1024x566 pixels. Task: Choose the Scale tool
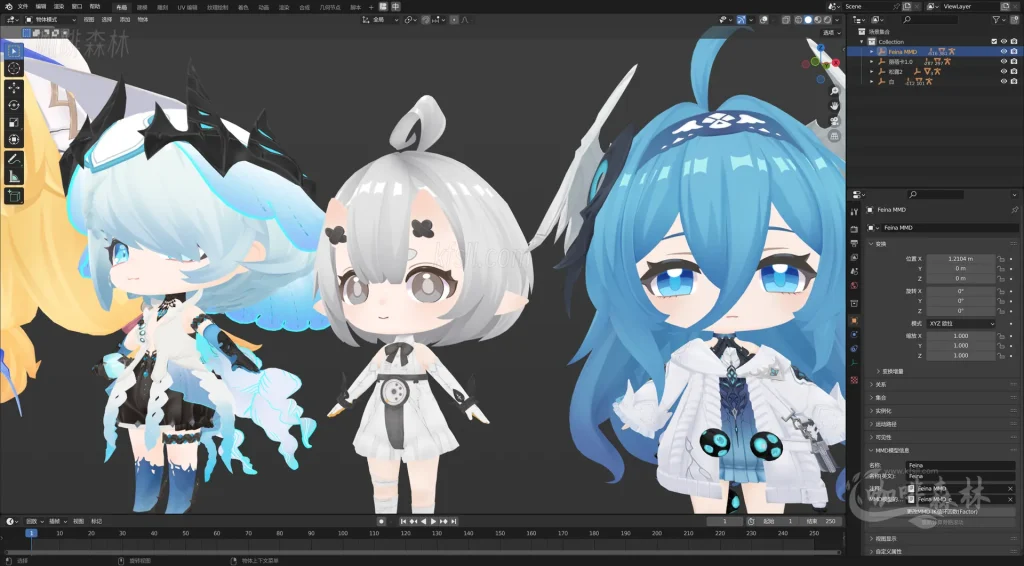click(14, 122)
